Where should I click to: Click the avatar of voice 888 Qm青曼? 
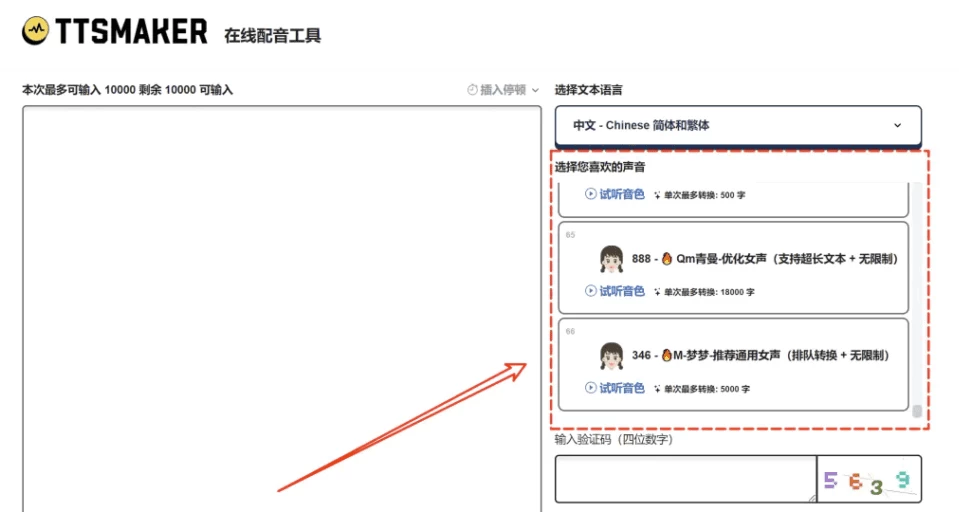[611, 259]
